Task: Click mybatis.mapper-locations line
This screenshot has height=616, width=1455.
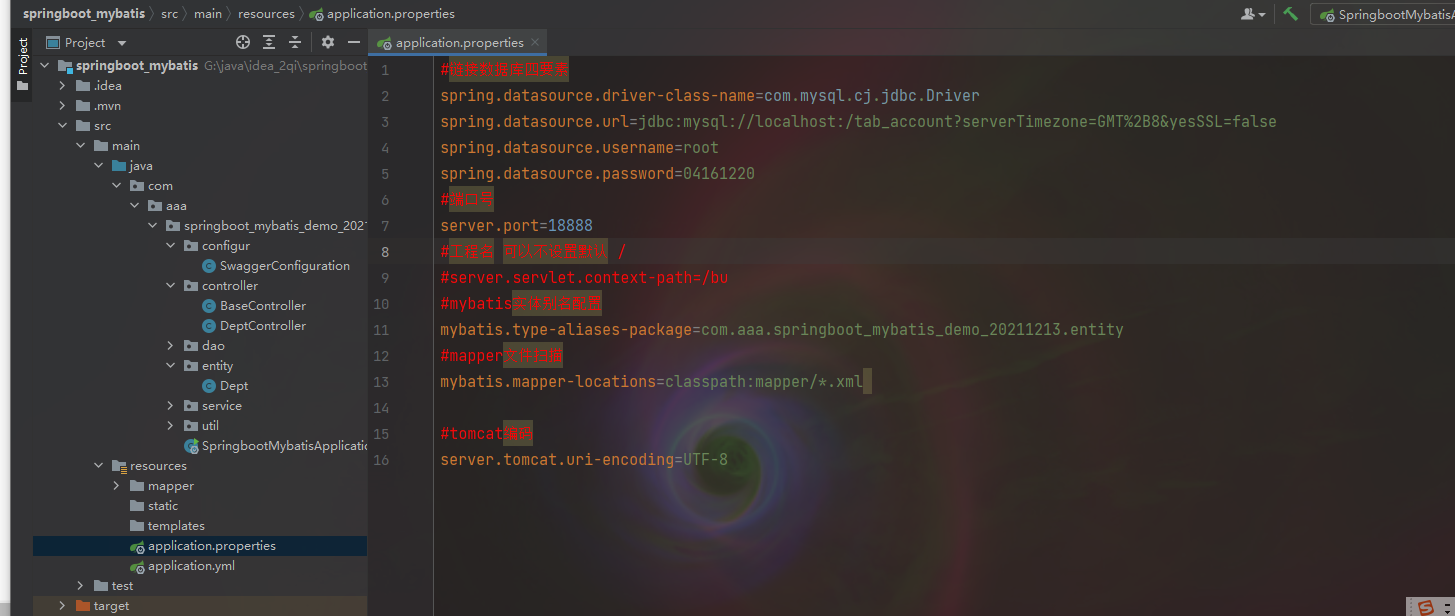Action: tap(651, 381)
